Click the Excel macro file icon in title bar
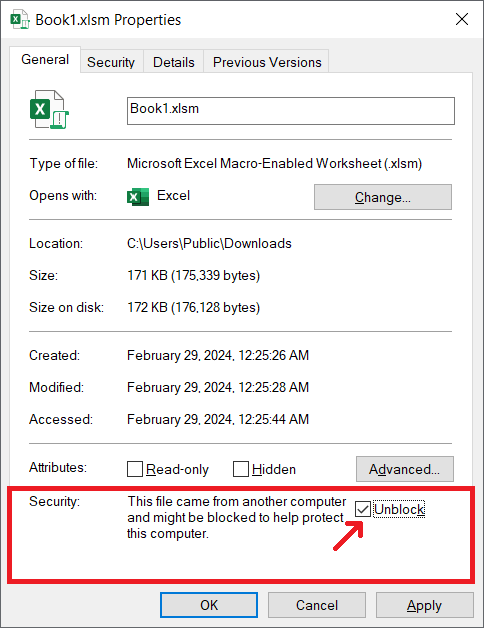The height and width of the screenshot is (628, 484). click(x=20, y=20)
